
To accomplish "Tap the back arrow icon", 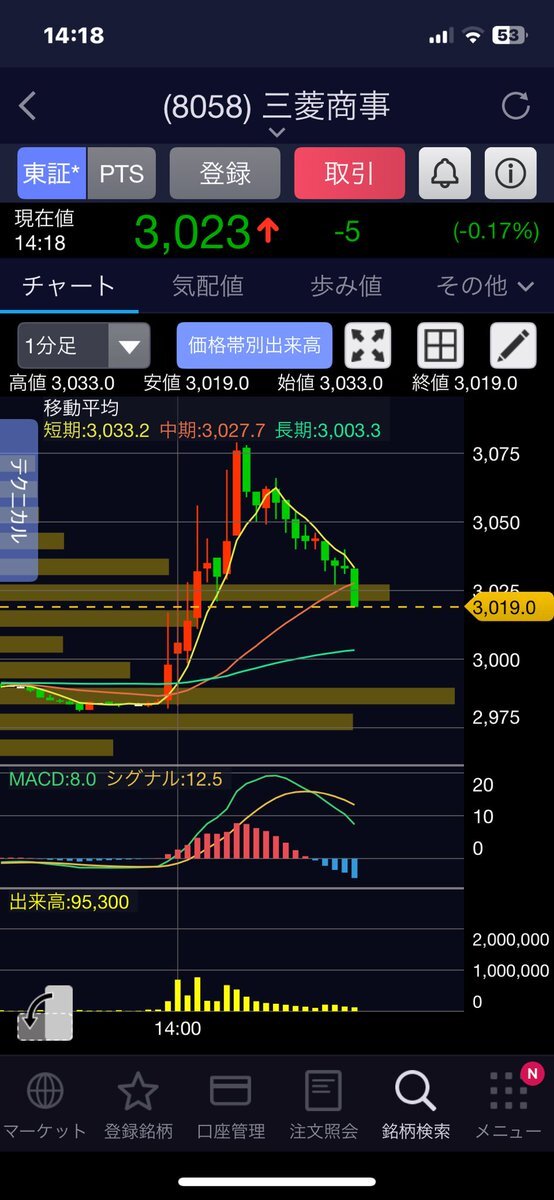I will pos(28,106).
